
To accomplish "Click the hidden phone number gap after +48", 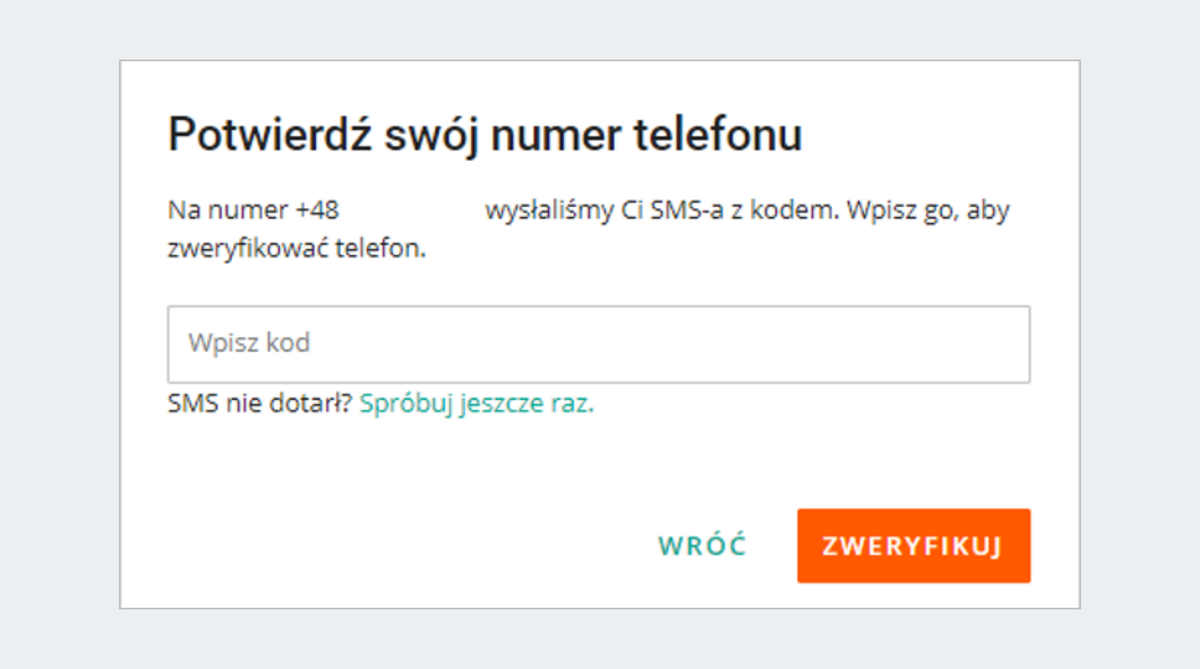I will coord(410,212).
